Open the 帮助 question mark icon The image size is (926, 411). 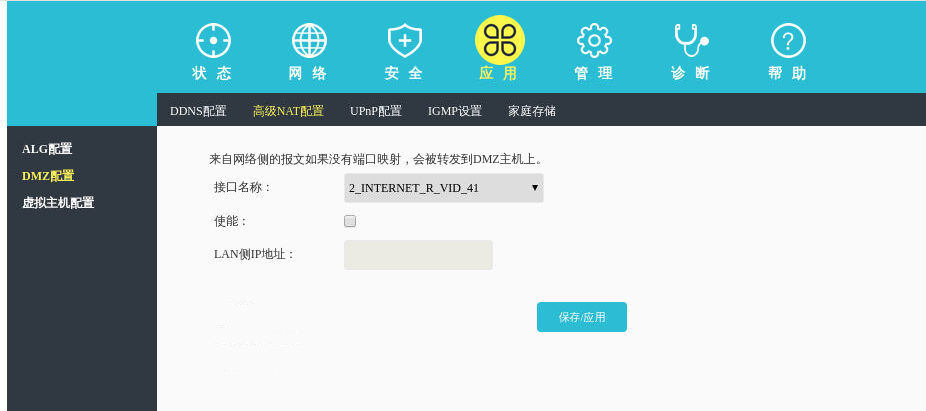coord(788,40)
